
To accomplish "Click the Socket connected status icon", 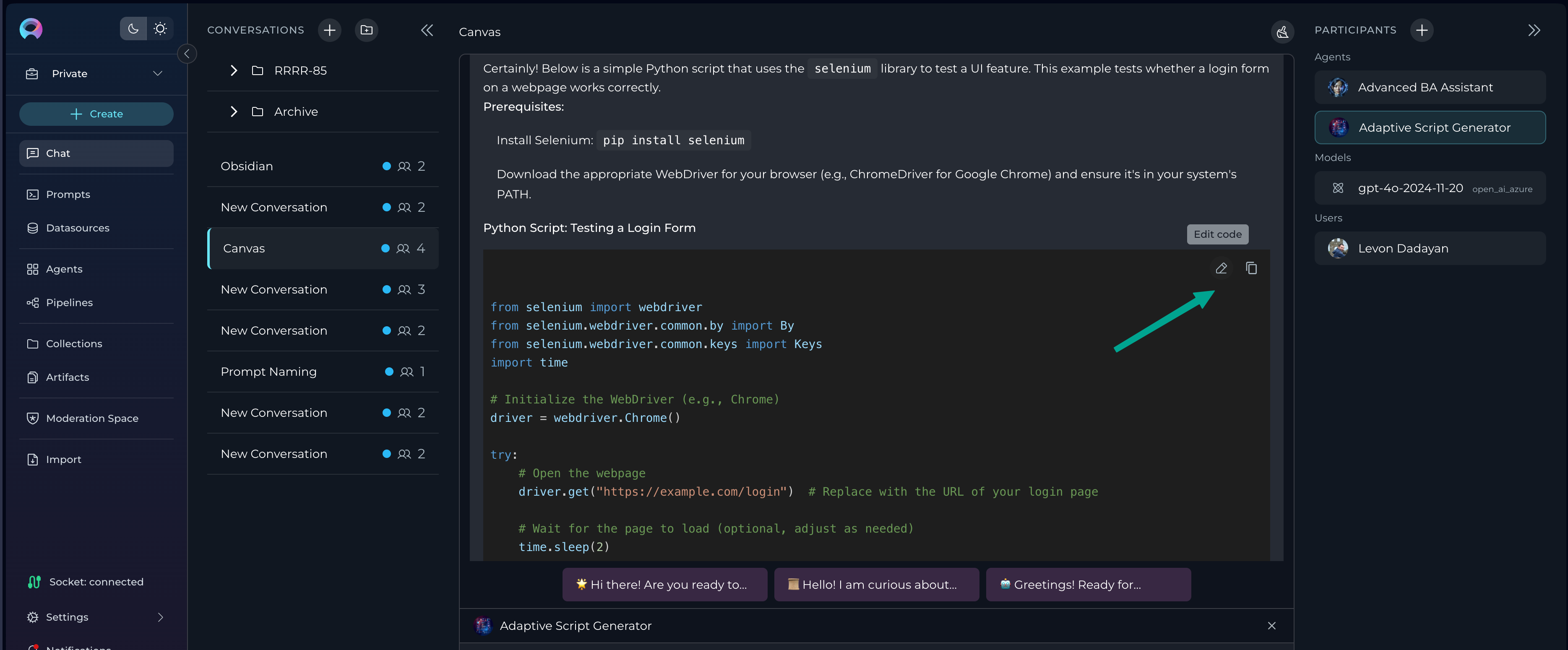I will 34,582.
